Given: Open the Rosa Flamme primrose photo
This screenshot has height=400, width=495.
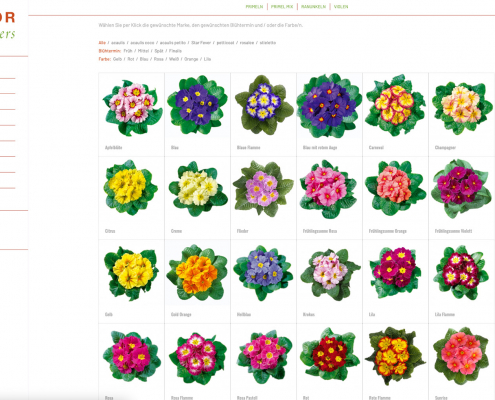Looking at the screenshot, I should (198, 357).
